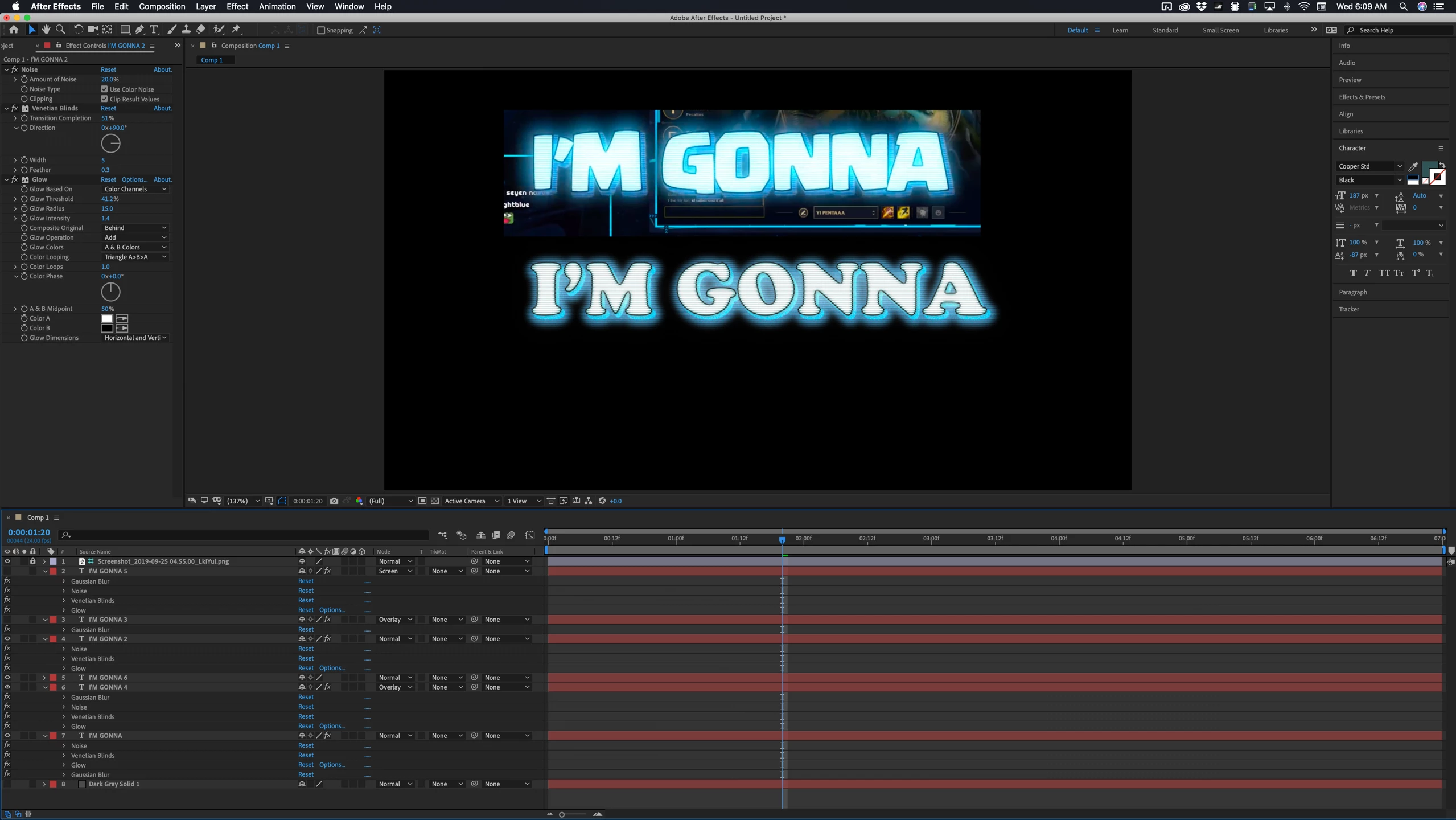
Task: Click the Color A white swatch
Action: pyautogui.click(x=107, y=318)
